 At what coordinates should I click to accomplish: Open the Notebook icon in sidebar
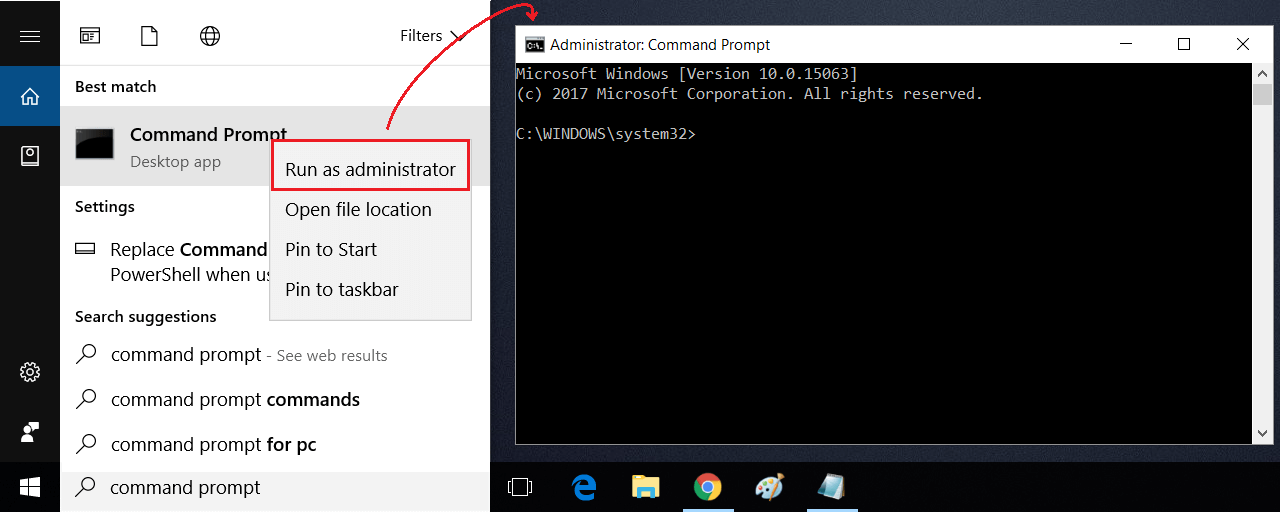[x=30, y=156]
